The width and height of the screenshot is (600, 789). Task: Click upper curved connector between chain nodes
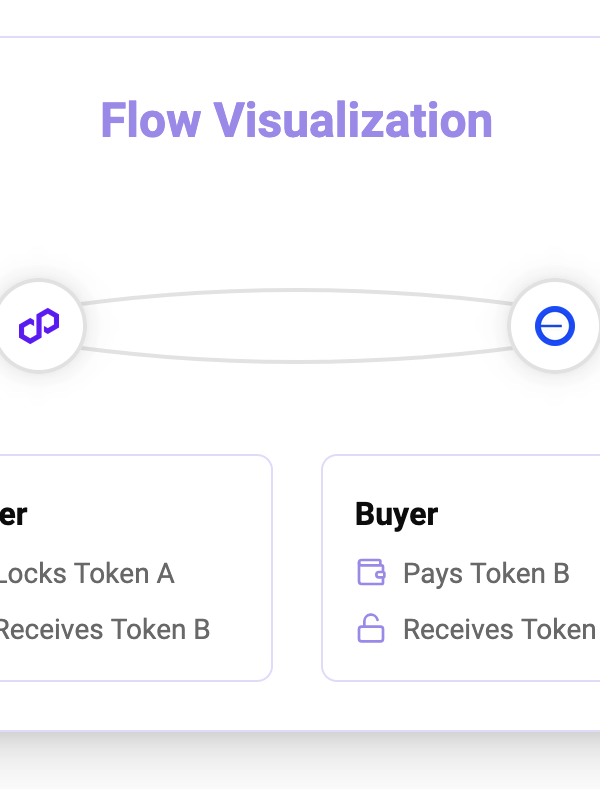[x=297, y=291]
